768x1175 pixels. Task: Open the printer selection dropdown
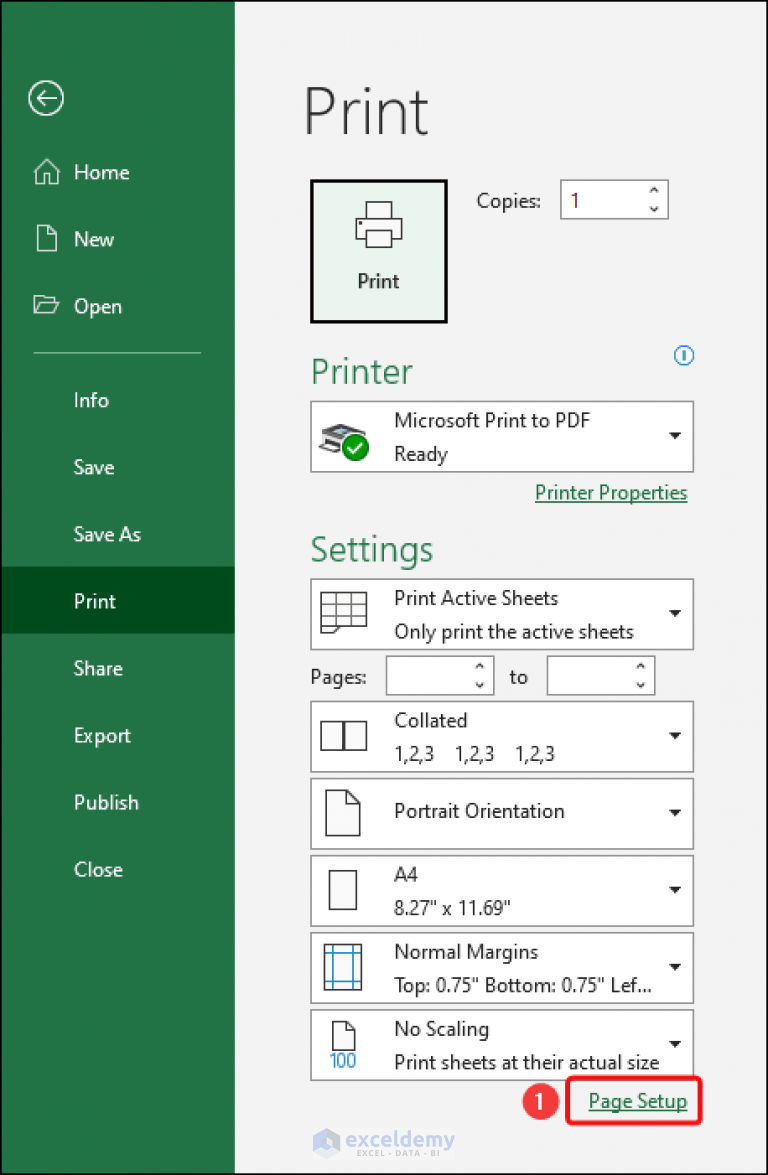pos(502,436)
